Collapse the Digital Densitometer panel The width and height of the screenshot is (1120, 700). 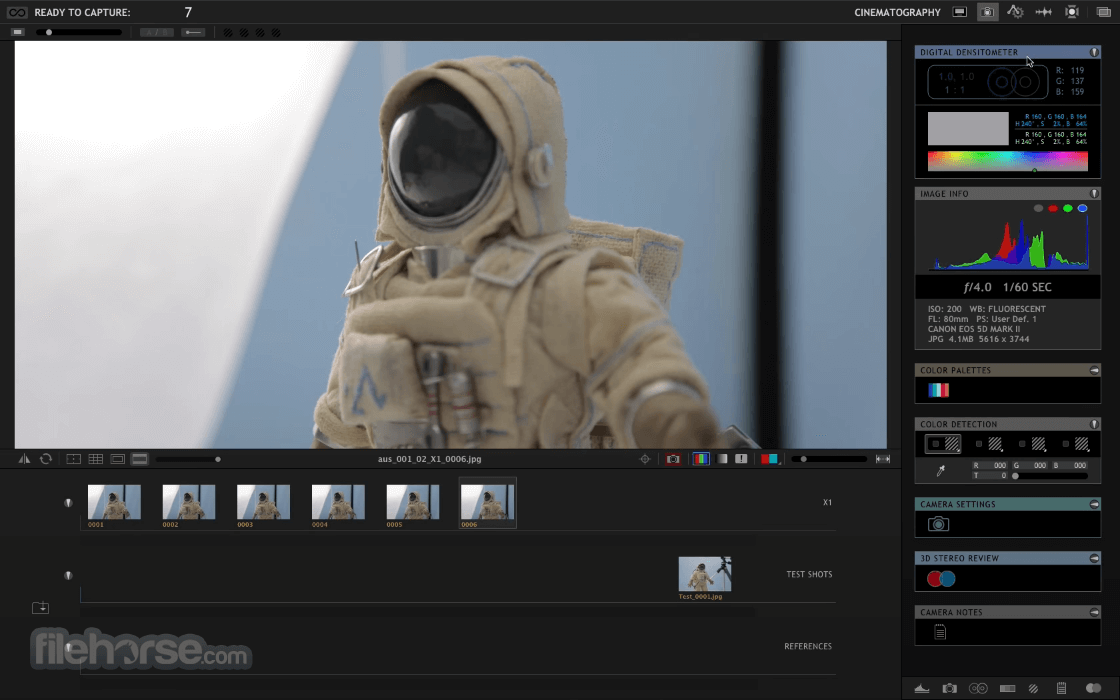(1094, 52)
